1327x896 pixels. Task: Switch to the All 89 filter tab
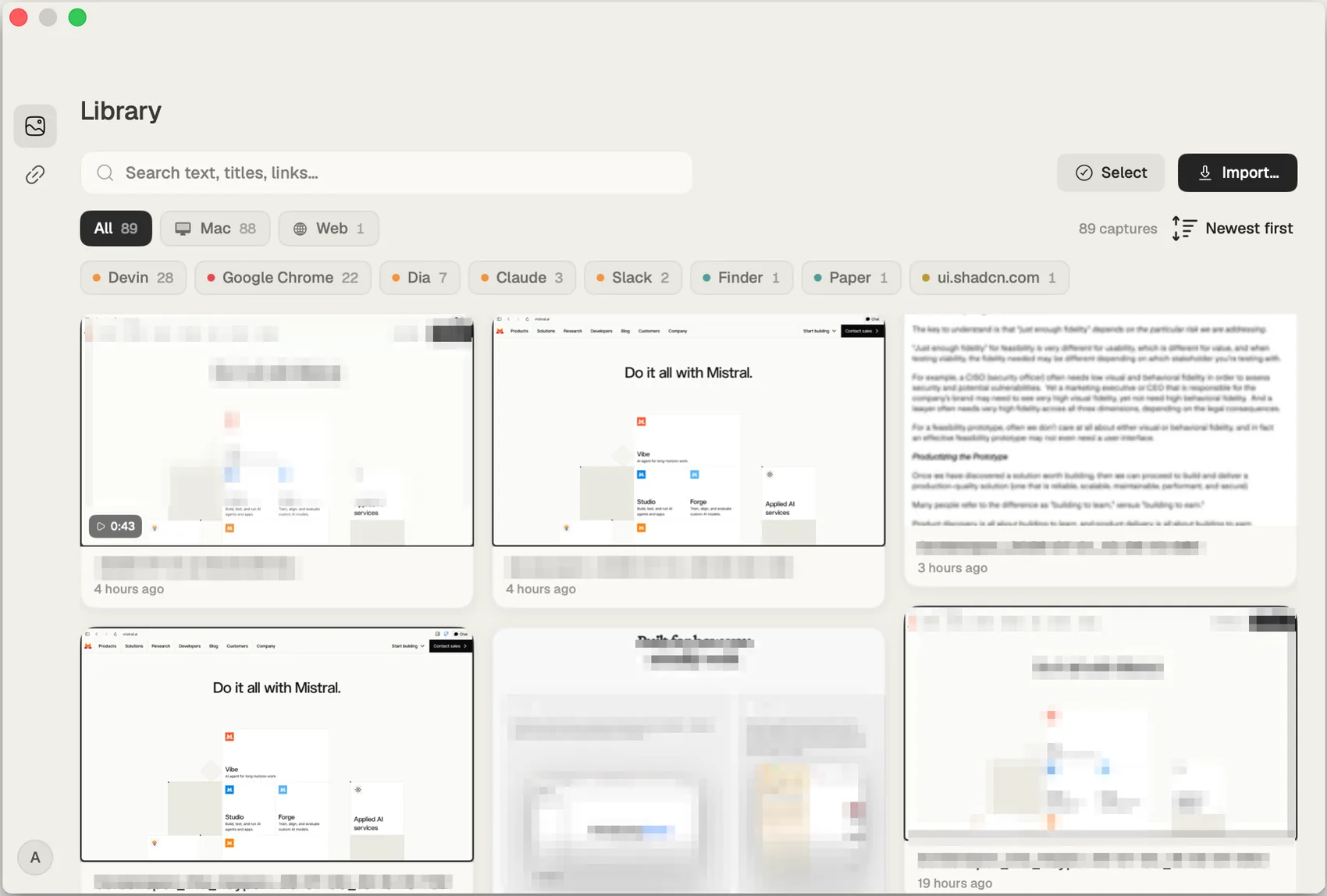(116, 228)
